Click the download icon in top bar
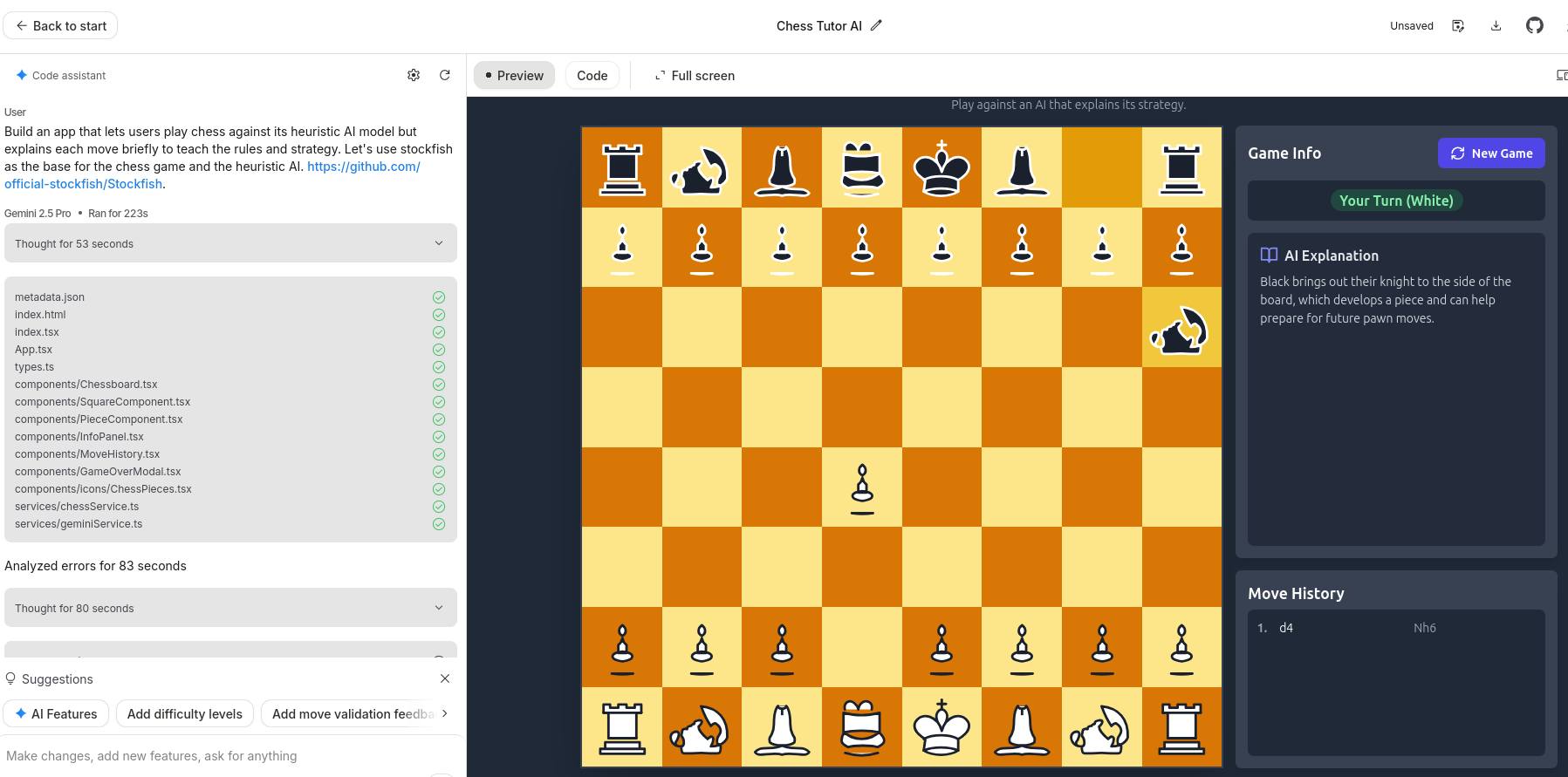Viewport: 1568px width, 777px height. click(x=1496, y=26)
